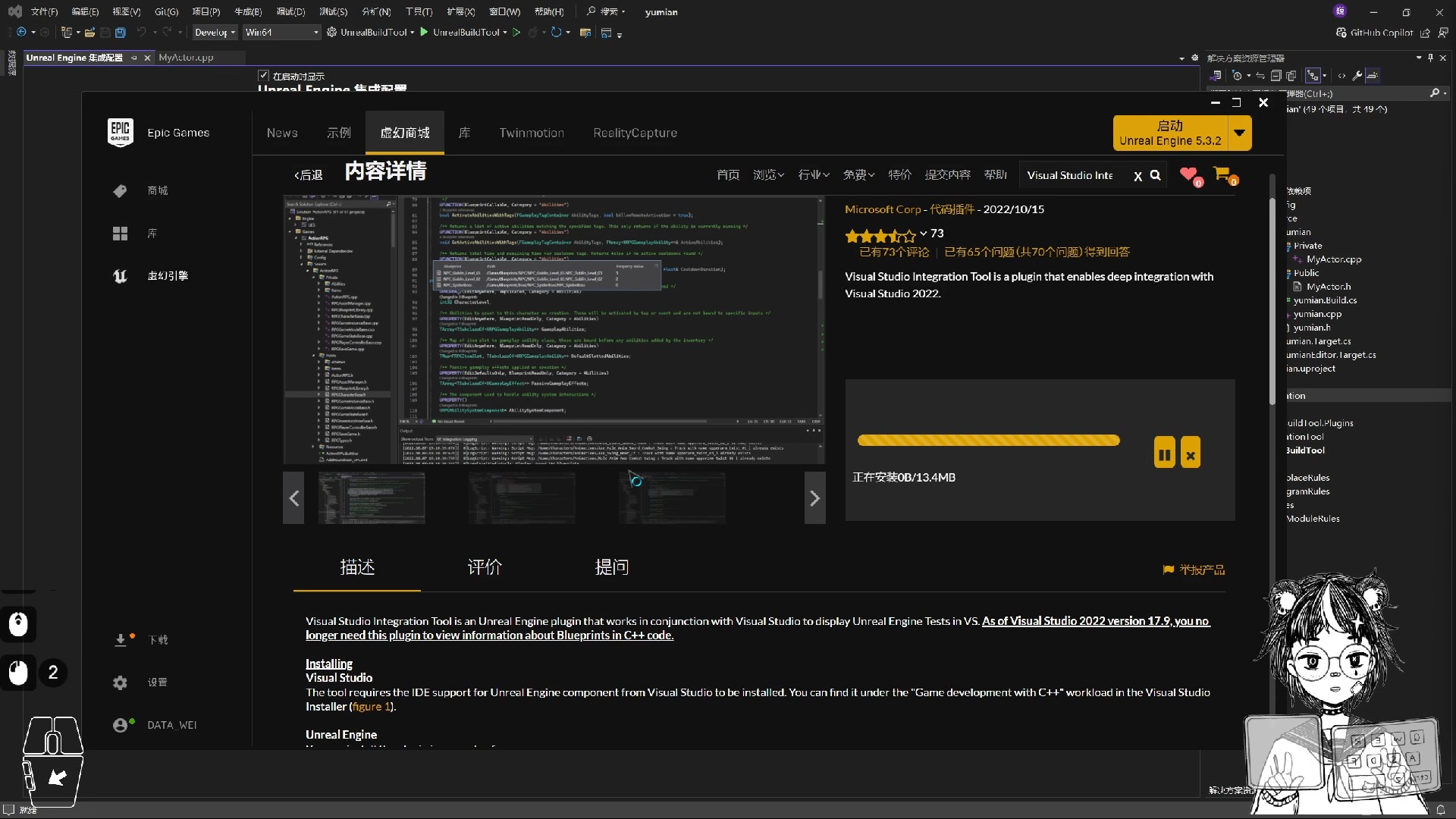The image size is (1456, 819).
Task: Click 启动 Unreal Engine 5.3.2 button
Action: pyautogui.click(x=1170, y=133)
